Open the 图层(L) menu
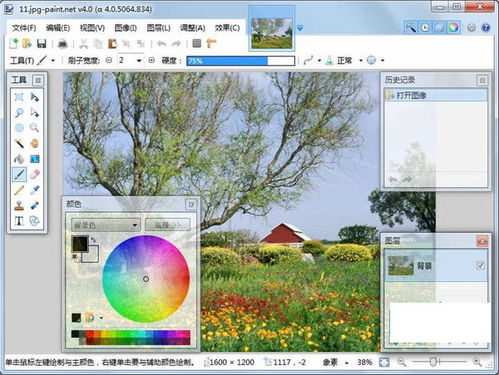This screenshot has width=499, height=375. click(x=159, y=28)
